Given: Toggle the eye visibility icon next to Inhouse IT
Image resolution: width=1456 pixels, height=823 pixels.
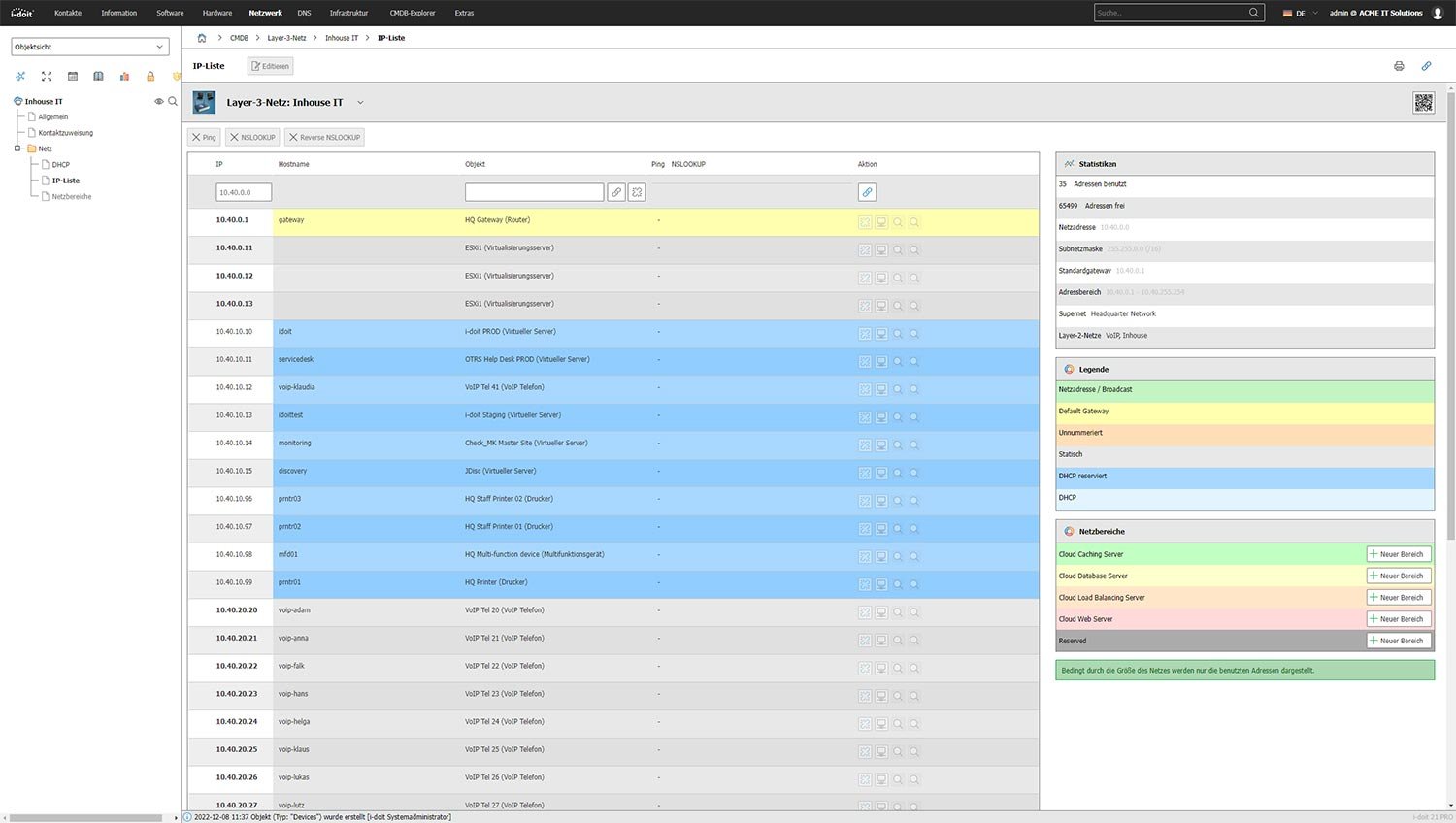Looking at the screenshot, I should pyautogui.click(x=159, y=101).
